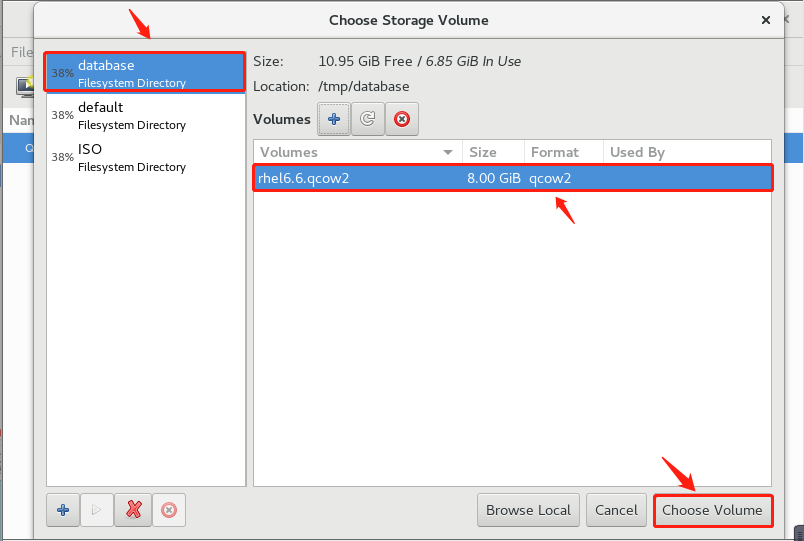Select the ISO storage pool
The width and height of the screenshot is (804, 541).
(146, 157)
